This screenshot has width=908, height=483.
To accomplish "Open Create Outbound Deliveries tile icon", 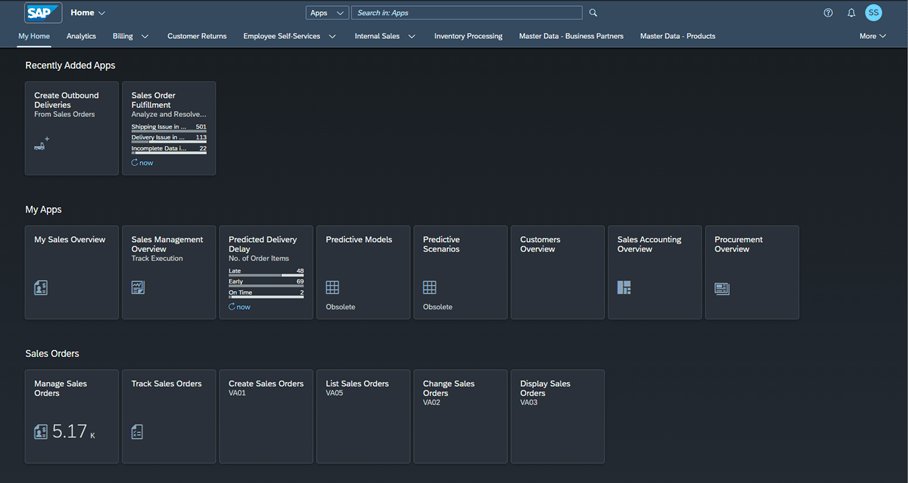I will [x=41, y=145].
